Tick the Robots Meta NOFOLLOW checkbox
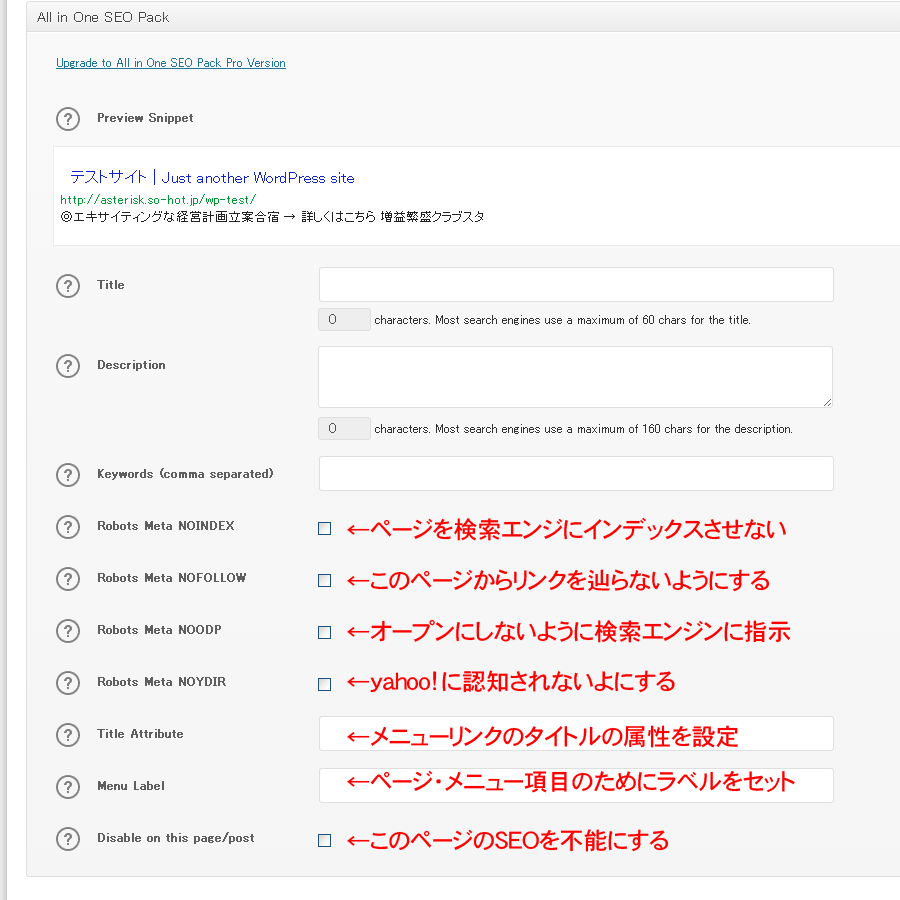Screen dimensions: 900x900 (x=324, y=581)
